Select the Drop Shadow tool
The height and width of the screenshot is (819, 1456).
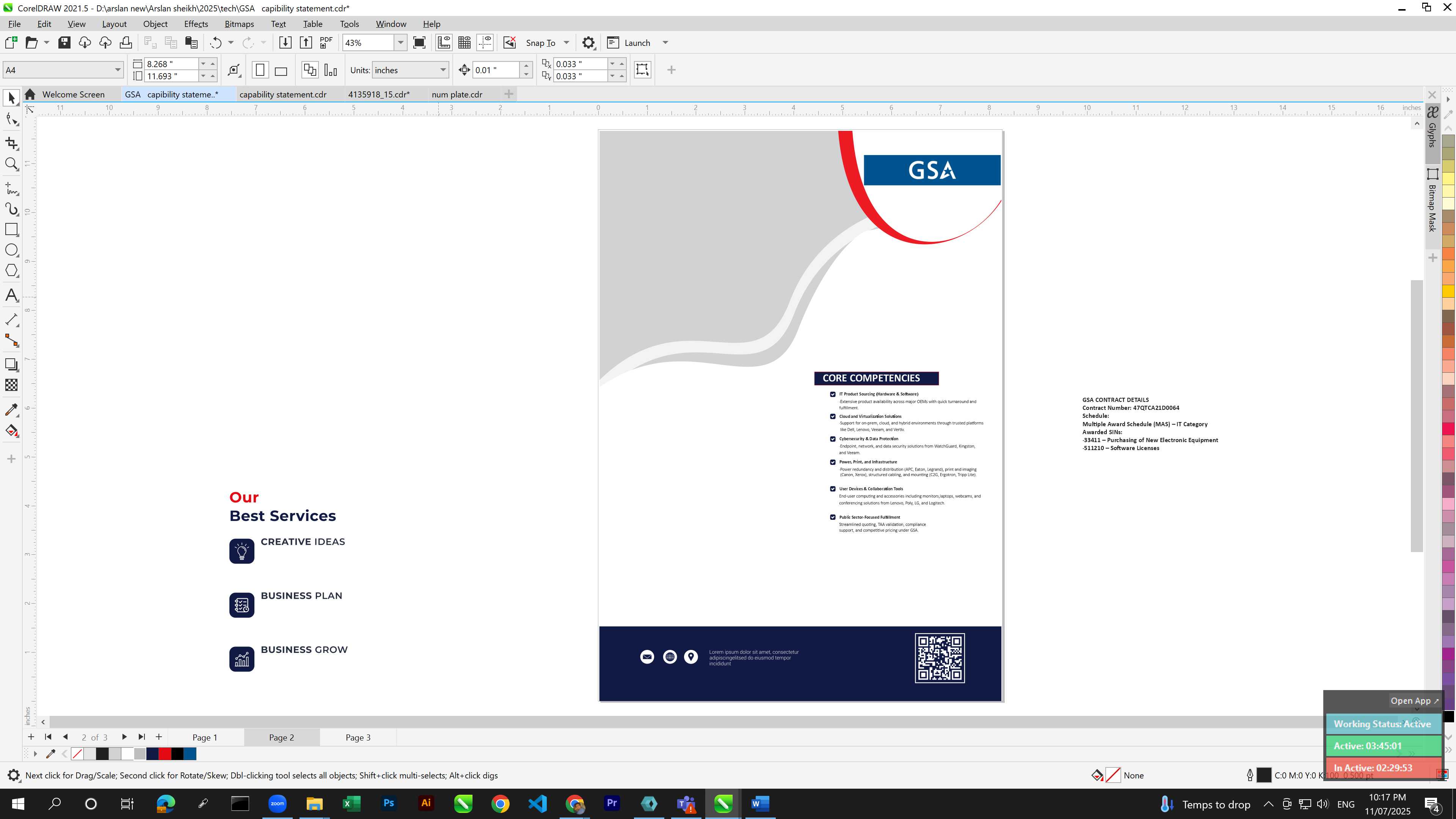pyautogui.click(x=11, y=364)
